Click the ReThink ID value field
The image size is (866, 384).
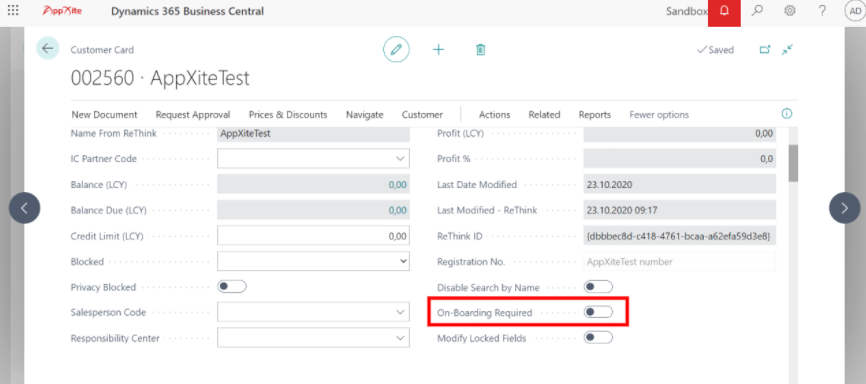[680, 236]
